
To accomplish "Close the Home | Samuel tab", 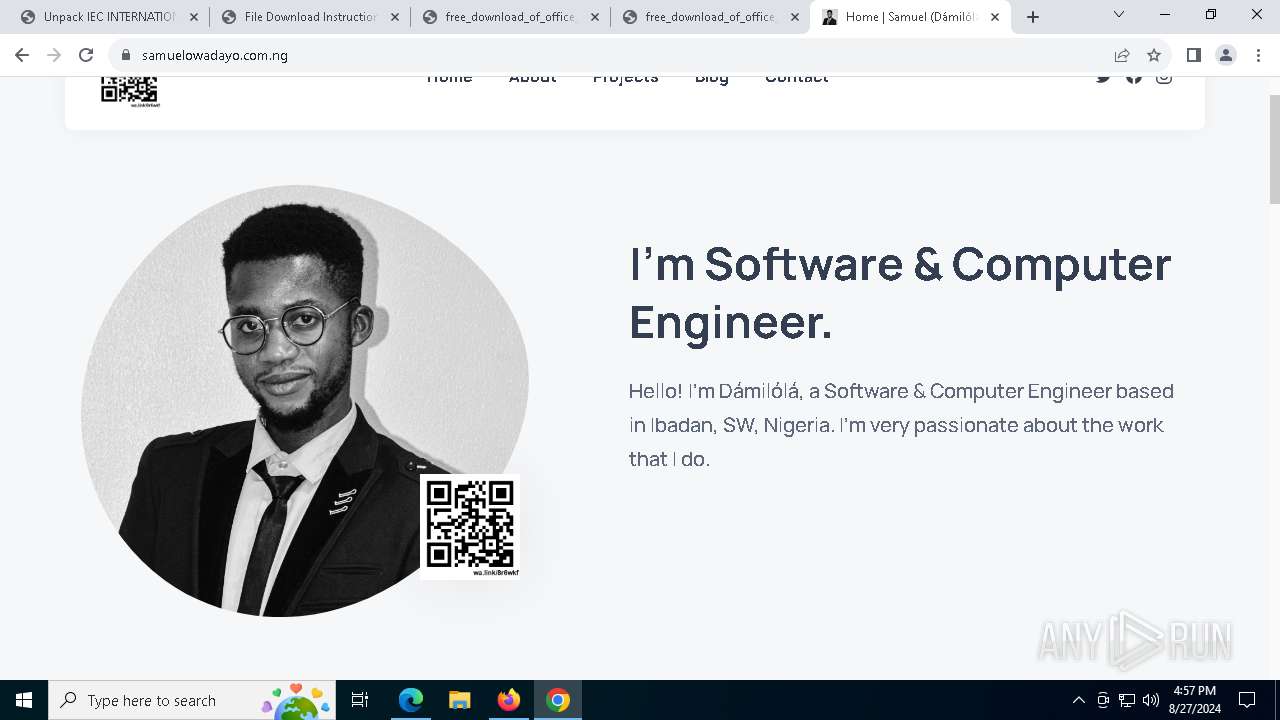I will click(995, 17).
